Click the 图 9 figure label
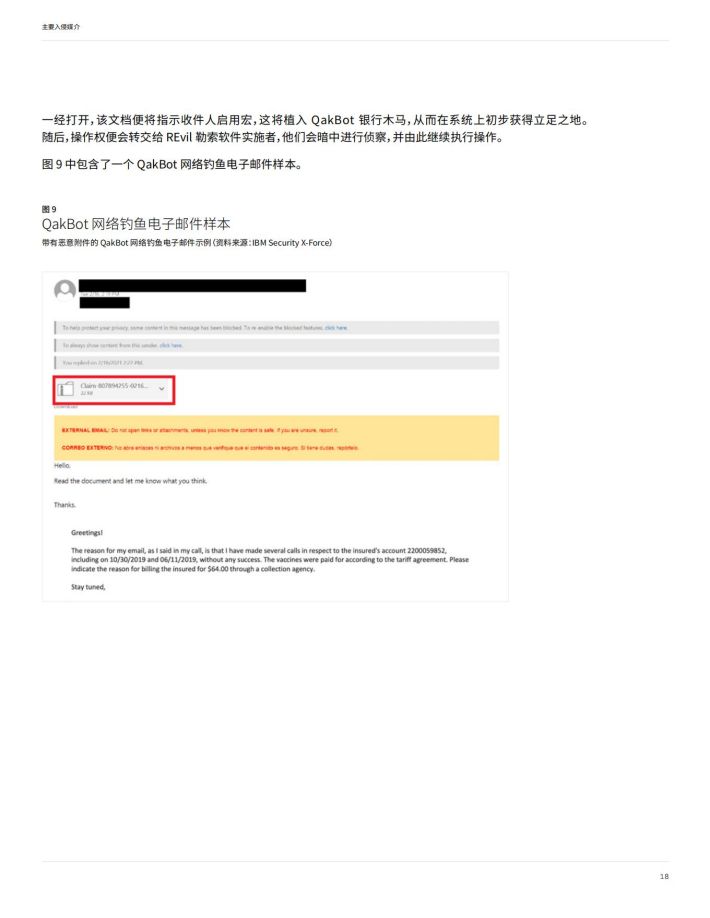The width and height of the screenshot is (710, 918). 49,209
